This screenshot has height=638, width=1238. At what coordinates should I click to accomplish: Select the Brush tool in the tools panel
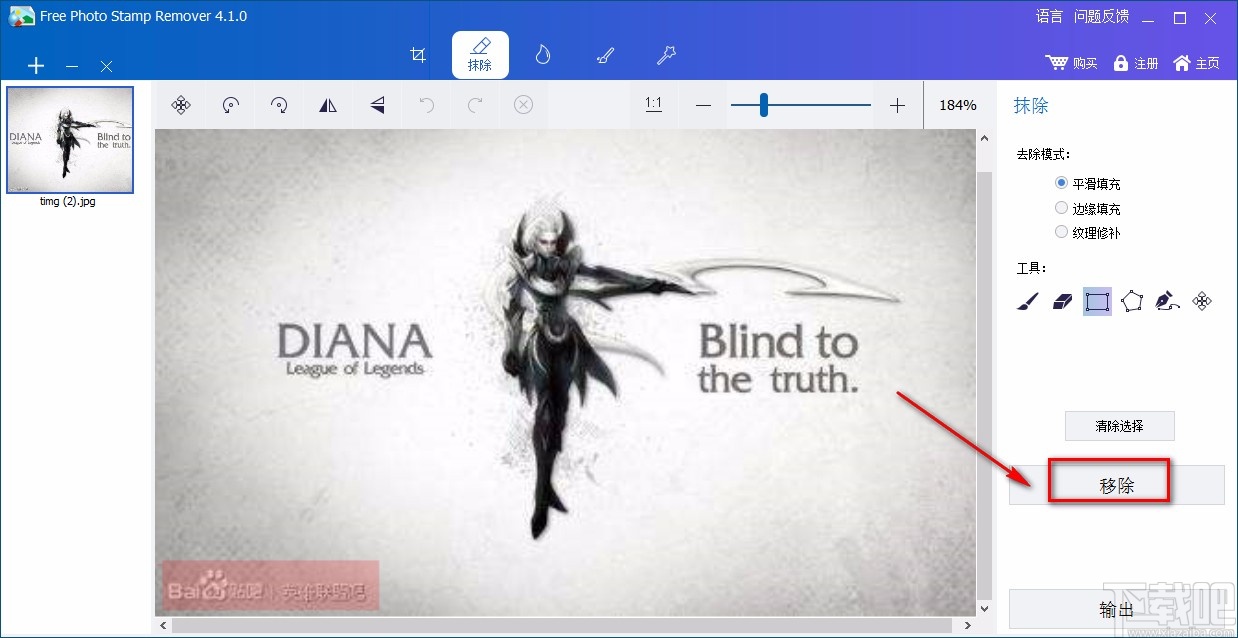(1027, 300)
